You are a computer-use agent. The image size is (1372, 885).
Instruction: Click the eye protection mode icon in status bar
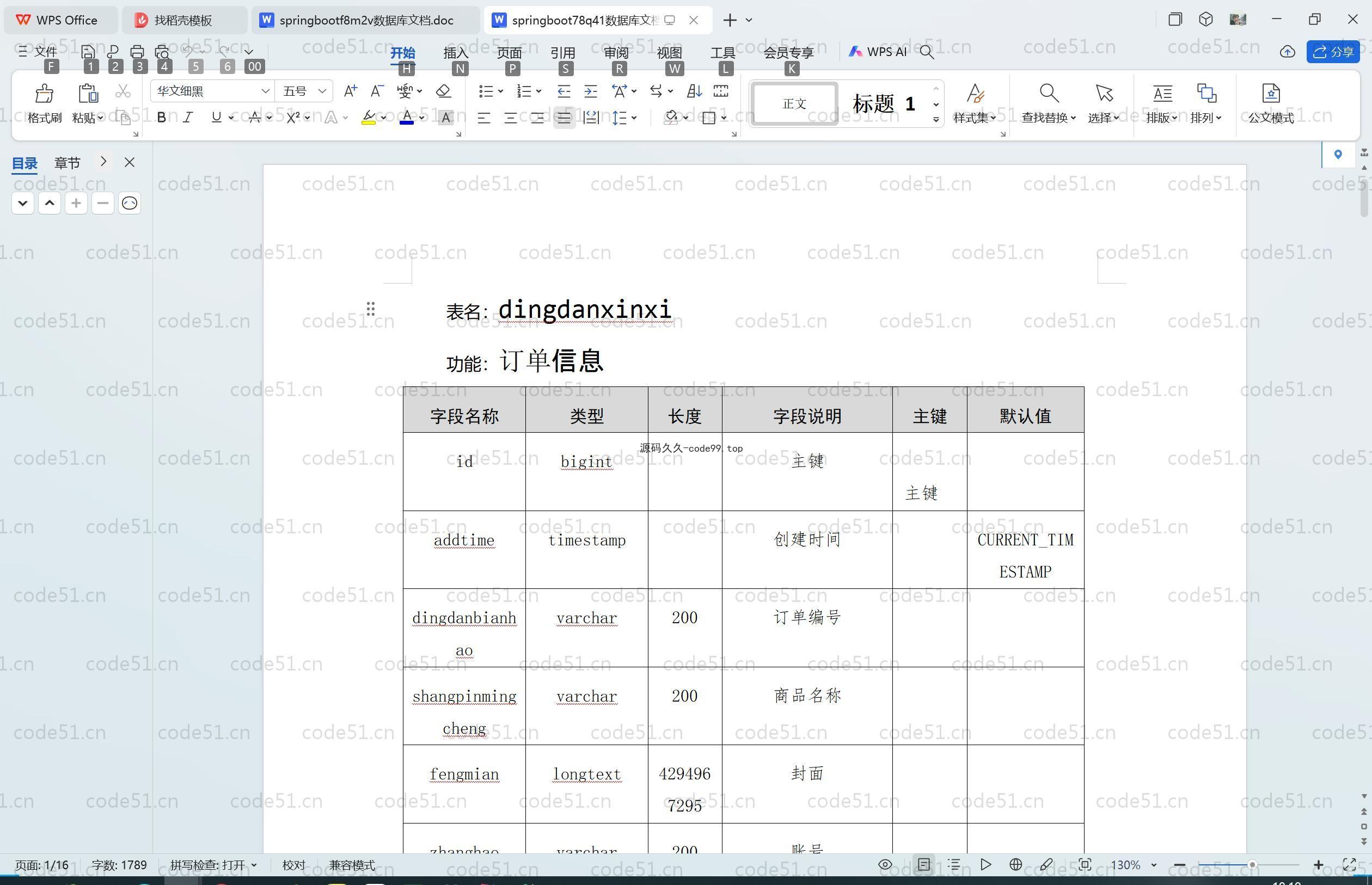(885, 864)
